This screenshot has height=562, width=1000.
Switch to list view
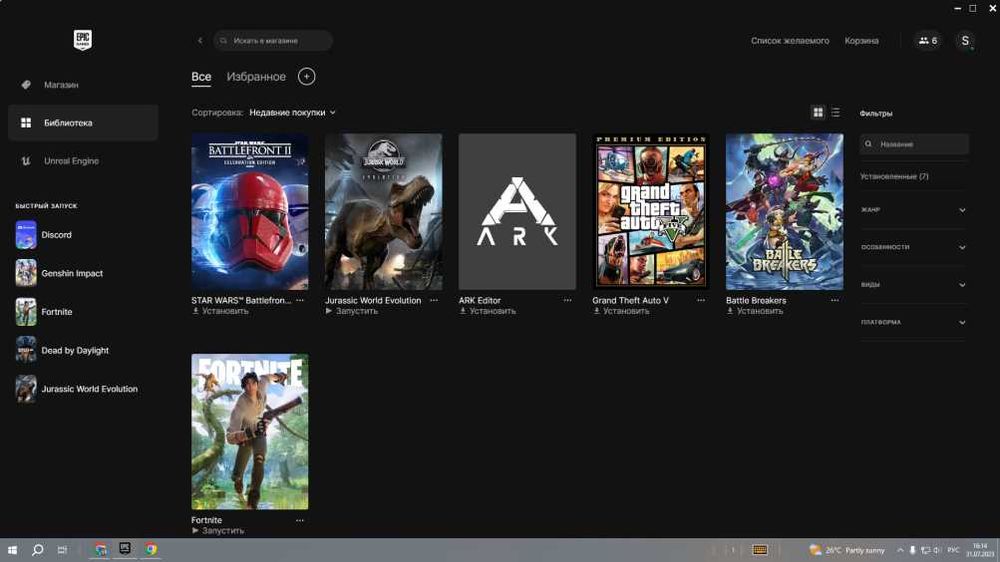point(835,112)
